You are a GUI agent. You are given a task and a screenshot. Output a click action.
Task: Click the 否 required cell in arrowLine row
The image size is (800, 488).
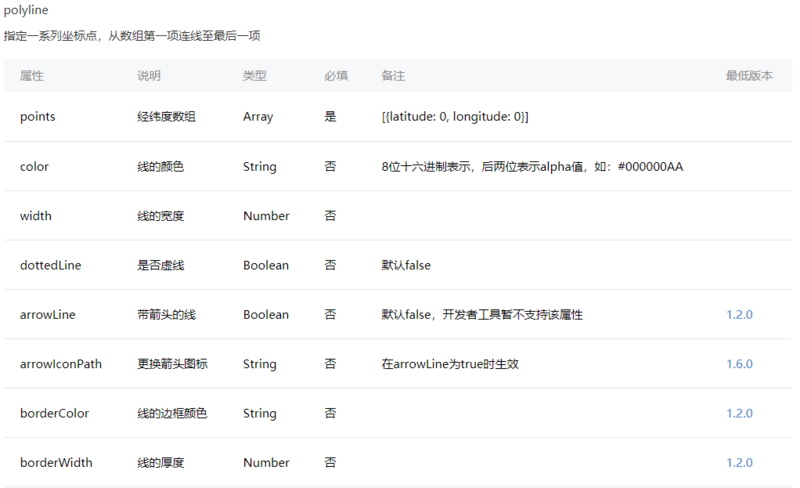click(331, 314)
